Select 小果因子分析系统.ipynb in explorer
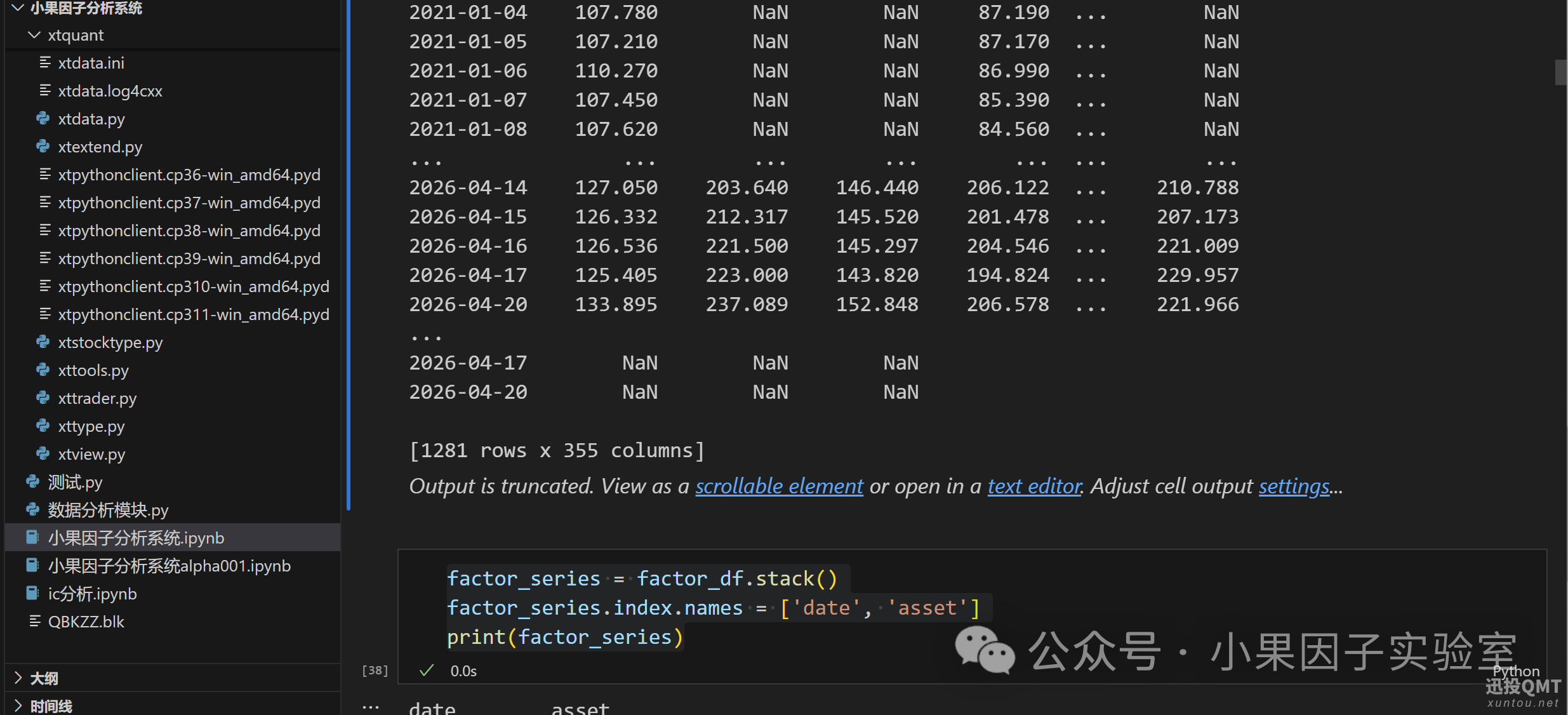The image size is (1568, 715). coord(136,538)
